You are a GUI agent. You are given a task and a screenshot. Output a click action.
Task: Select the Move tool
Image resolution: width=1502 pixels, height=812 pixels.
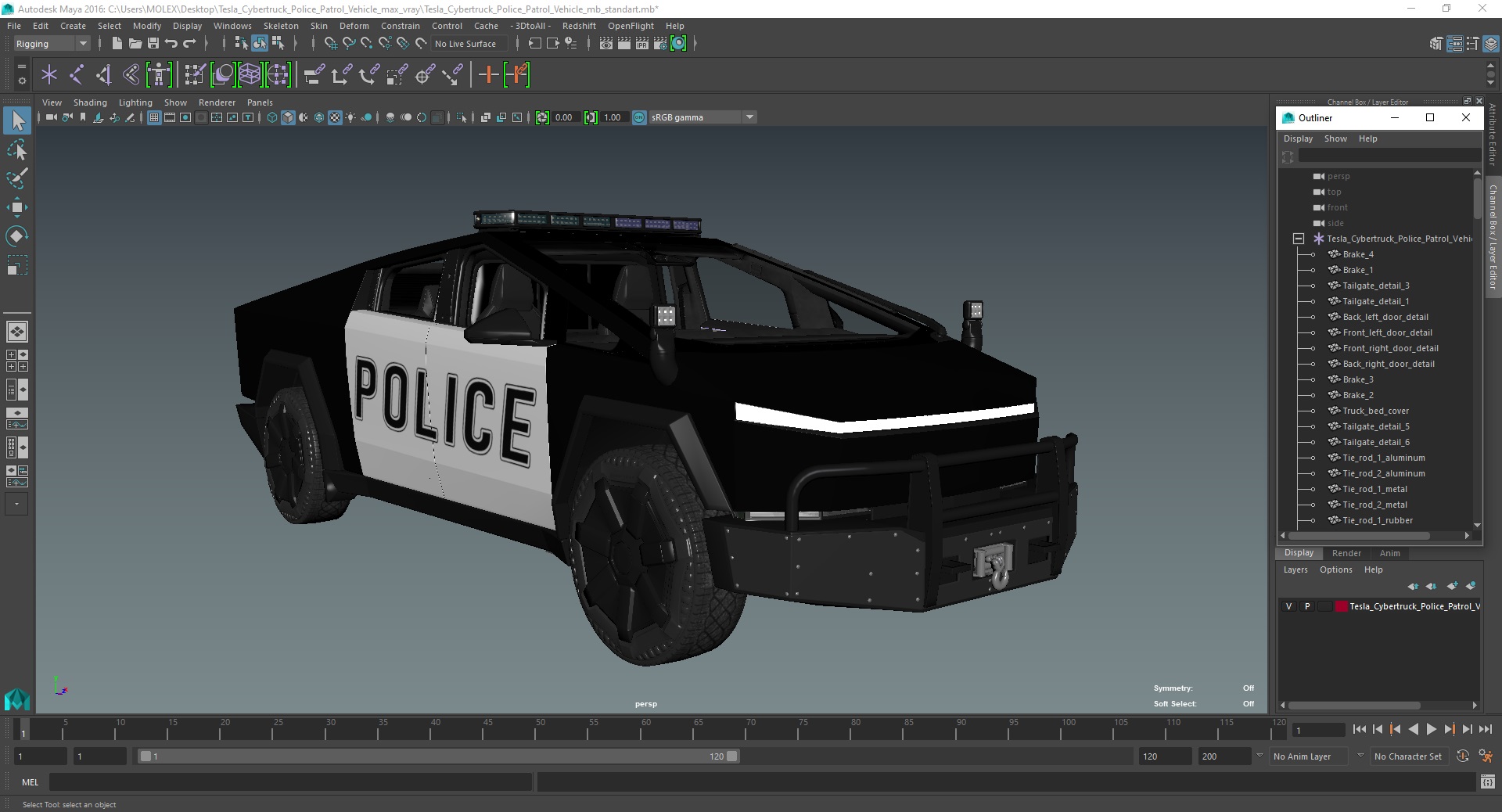pyautogui.click(x=16, y=207)
